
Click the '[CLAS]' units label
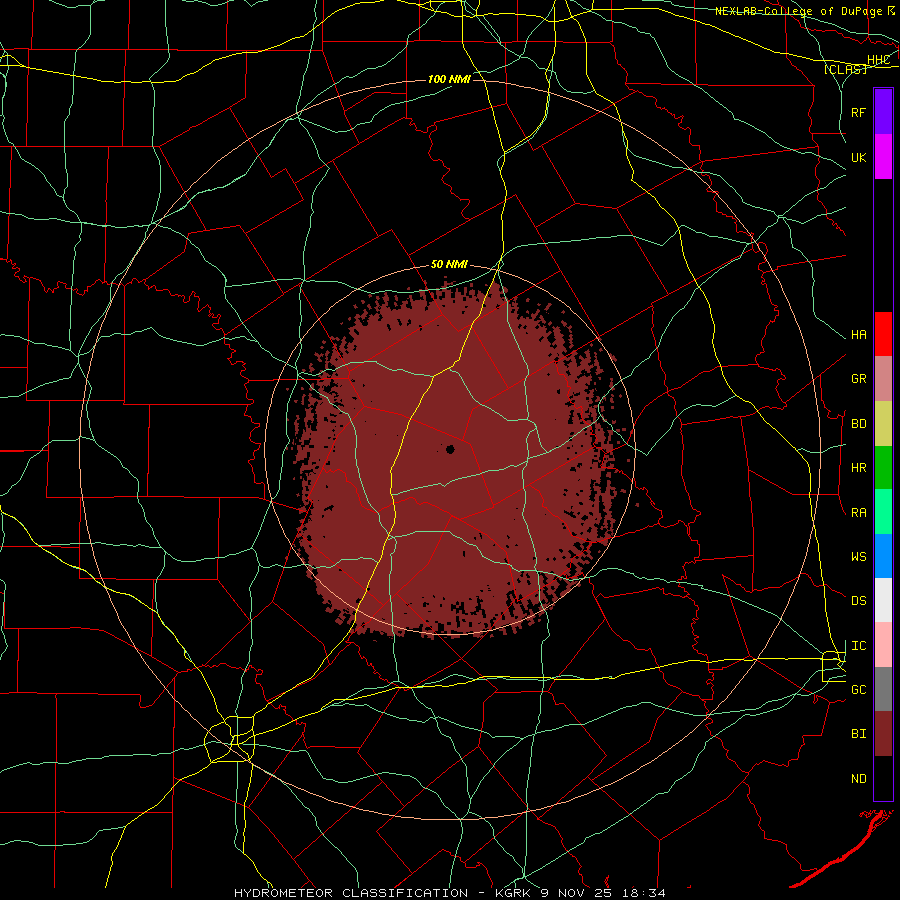point(845,69)
